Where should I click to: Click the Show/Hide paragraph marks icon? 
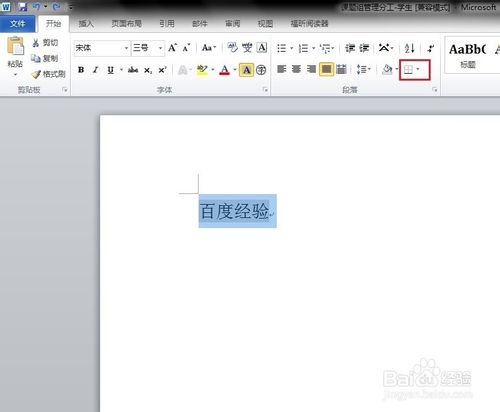point(431,48)
